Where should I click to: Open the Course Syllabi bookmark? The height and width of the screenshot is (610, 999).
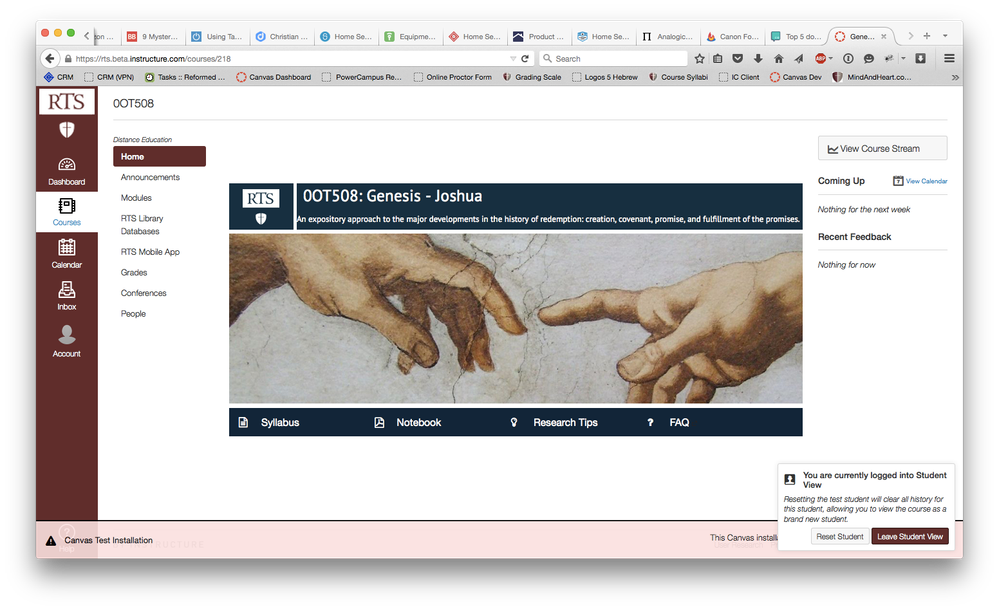678,77
